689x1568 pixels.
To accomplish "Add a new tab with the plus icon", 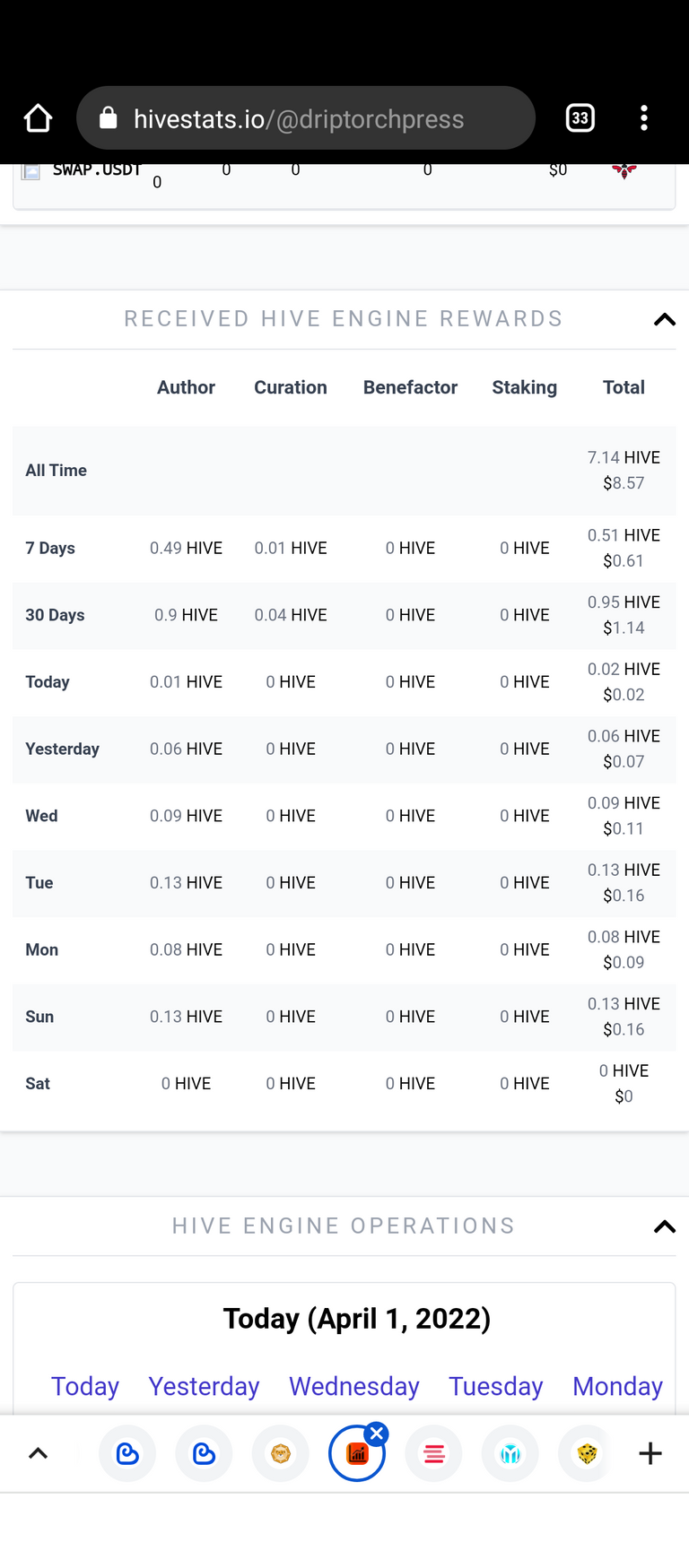I will (x=650, y=1453).
